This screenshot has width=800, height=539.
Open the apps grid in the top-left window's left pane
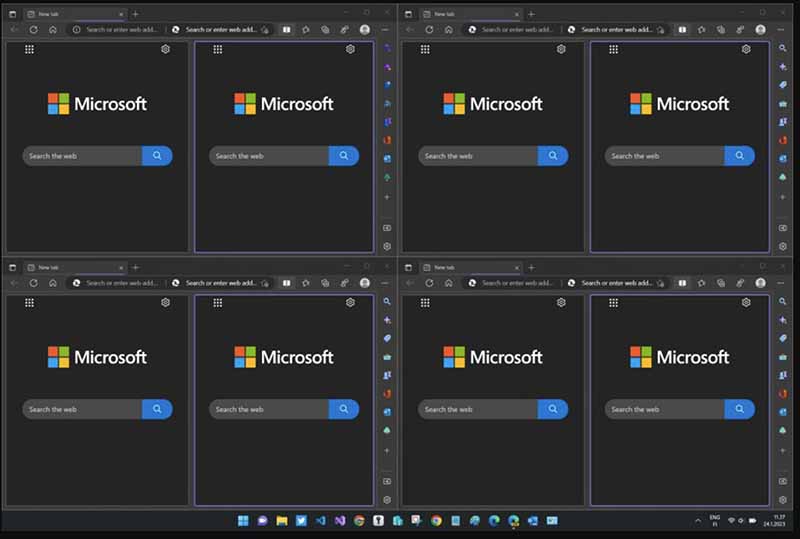click(x=30, y=50)
